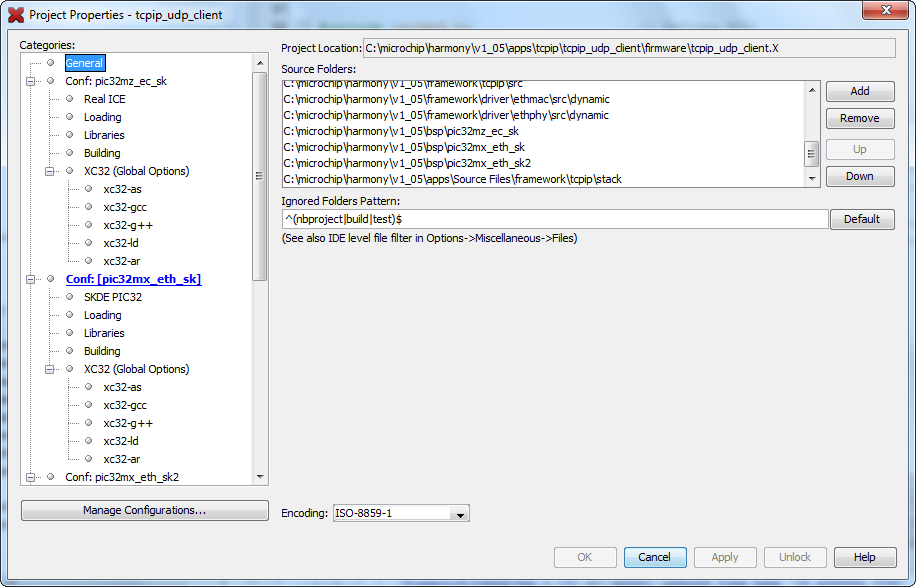Click the Add source folder button
This screenshot has height=587, width=916.
(860, 91)
